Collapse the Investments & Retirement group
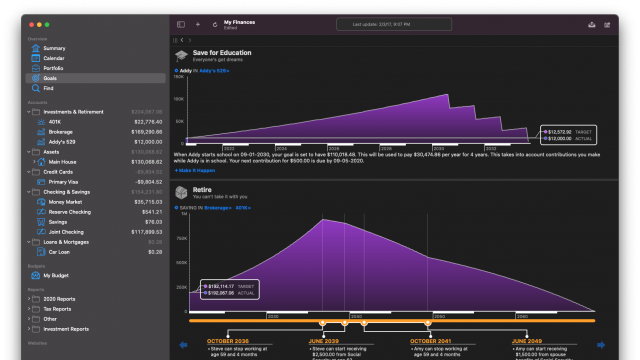640x360 pixels. (29, 112)
